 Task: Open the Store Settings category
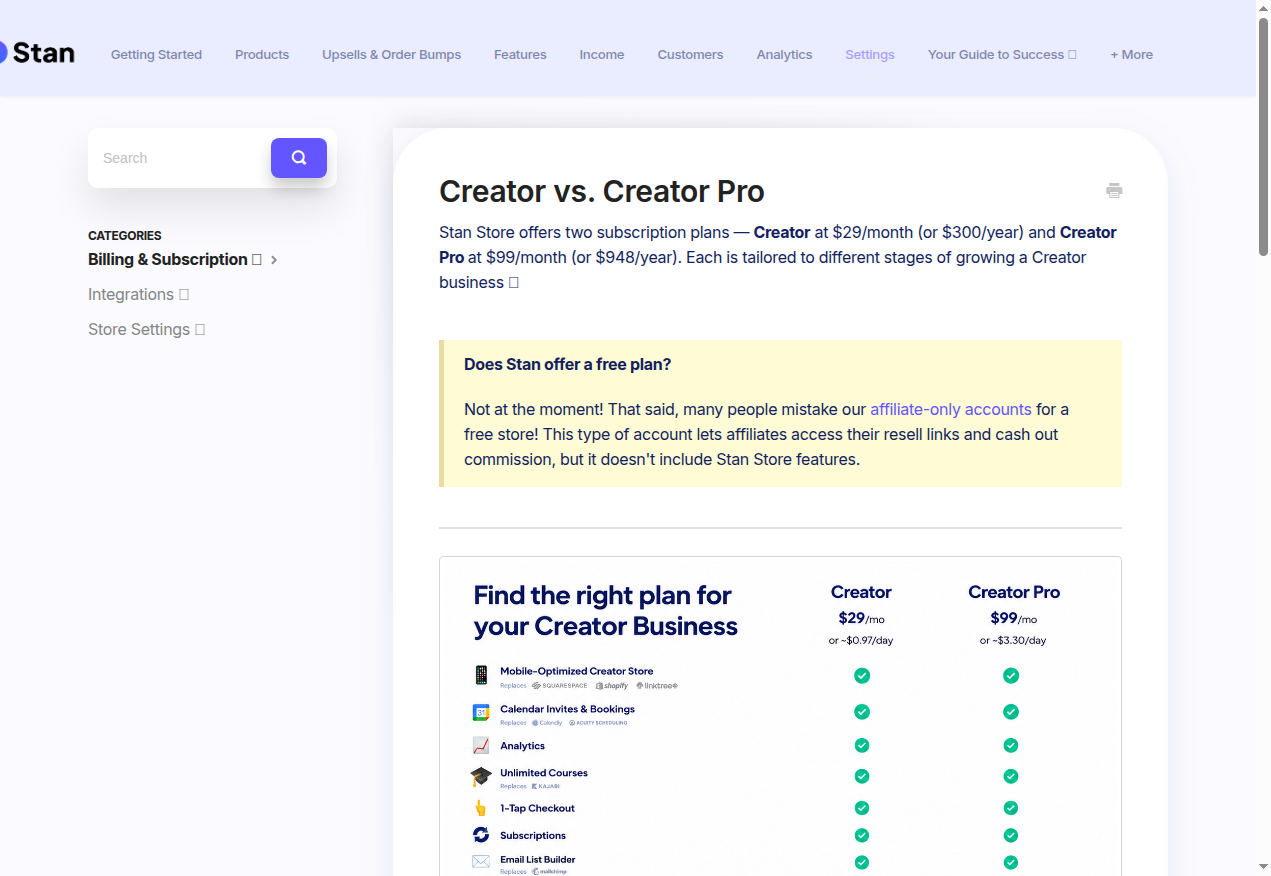(146, 329)
